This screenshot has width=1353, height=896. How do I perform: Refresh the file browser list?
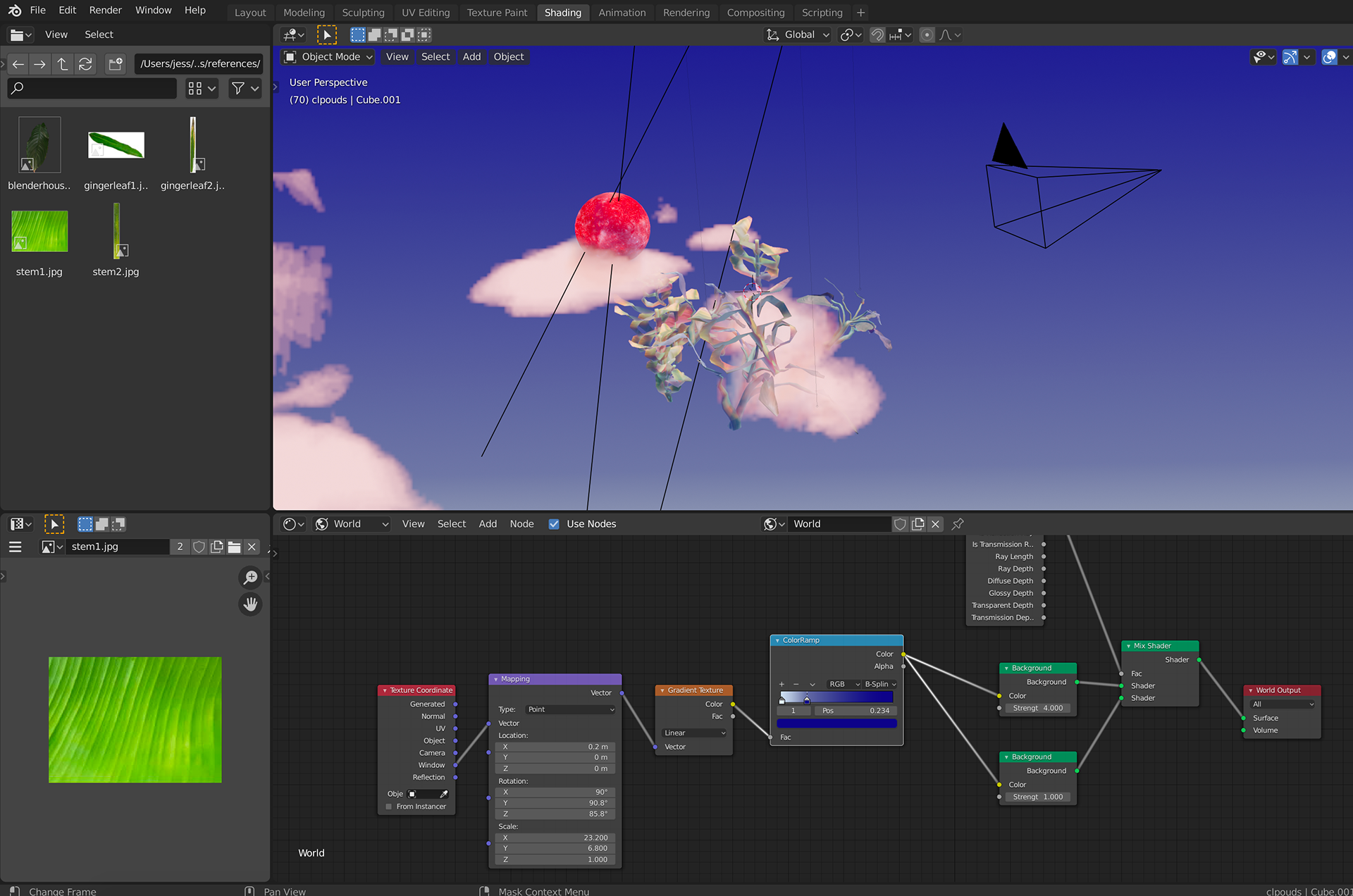(x=85, y=64)
